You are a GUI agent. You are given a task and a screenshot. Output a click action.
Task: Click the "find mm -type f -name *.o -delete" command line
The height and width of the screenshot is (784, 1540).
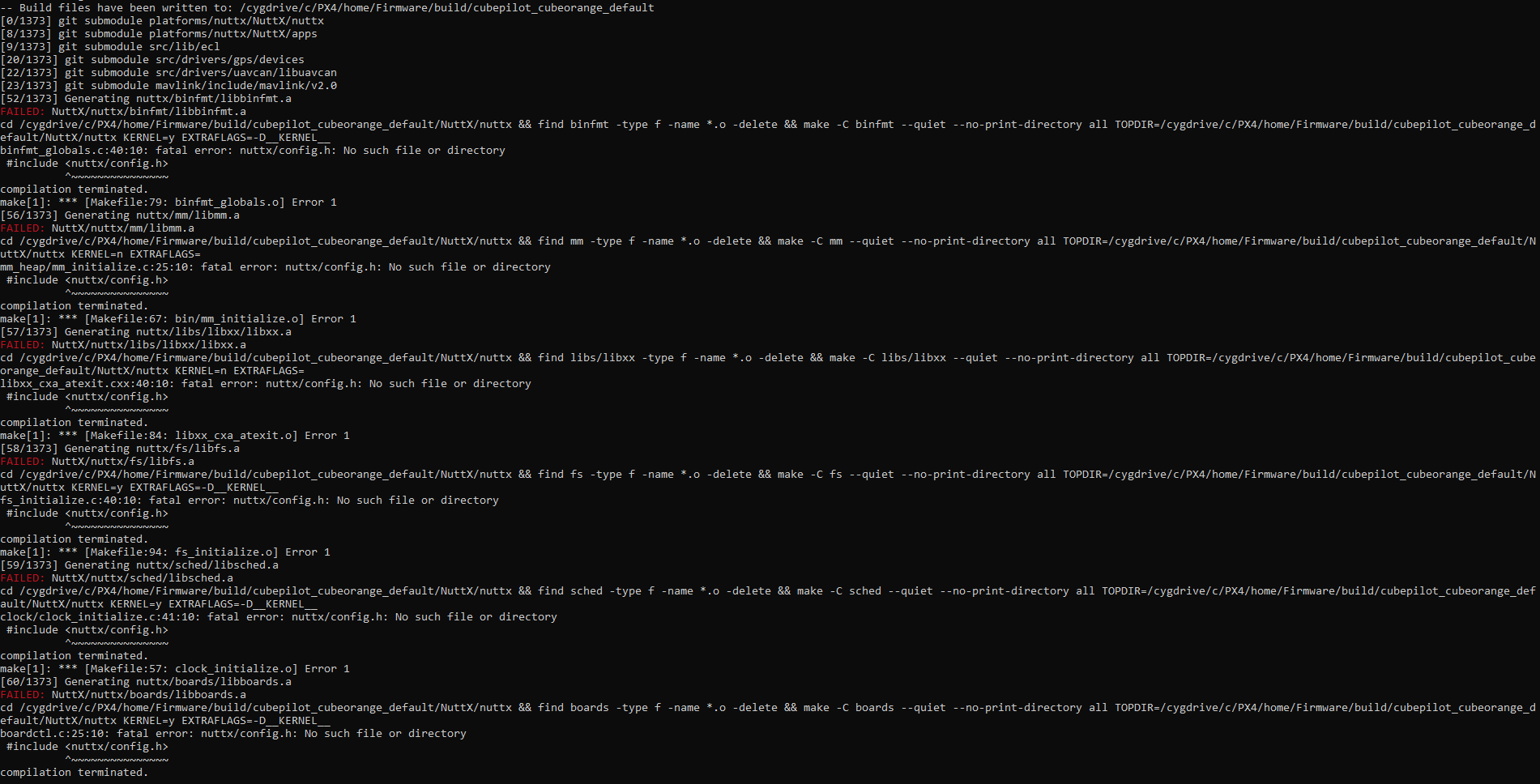(x=768, y=241)
